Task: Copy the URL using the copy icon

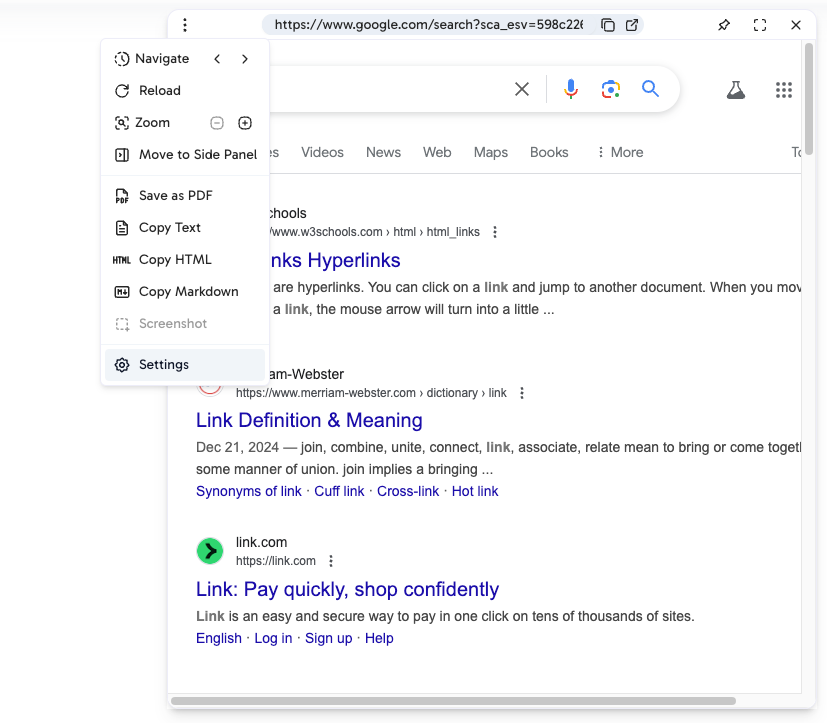Action: (607, 25)
